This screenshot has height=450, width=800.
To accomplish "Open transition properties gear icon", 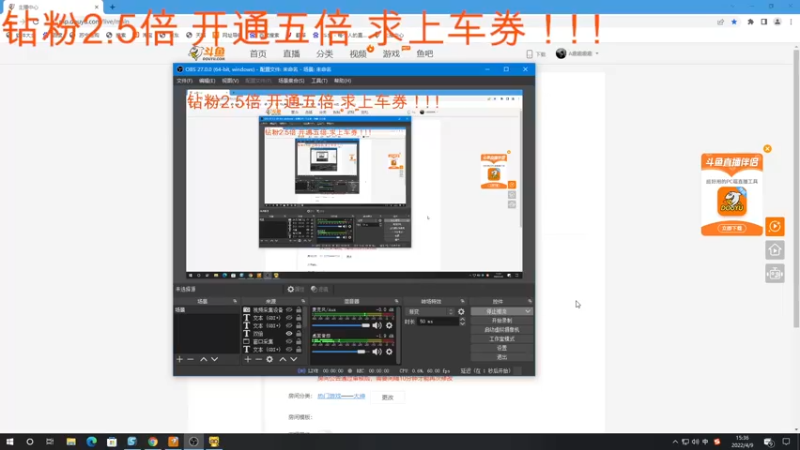I will [461, 312].
